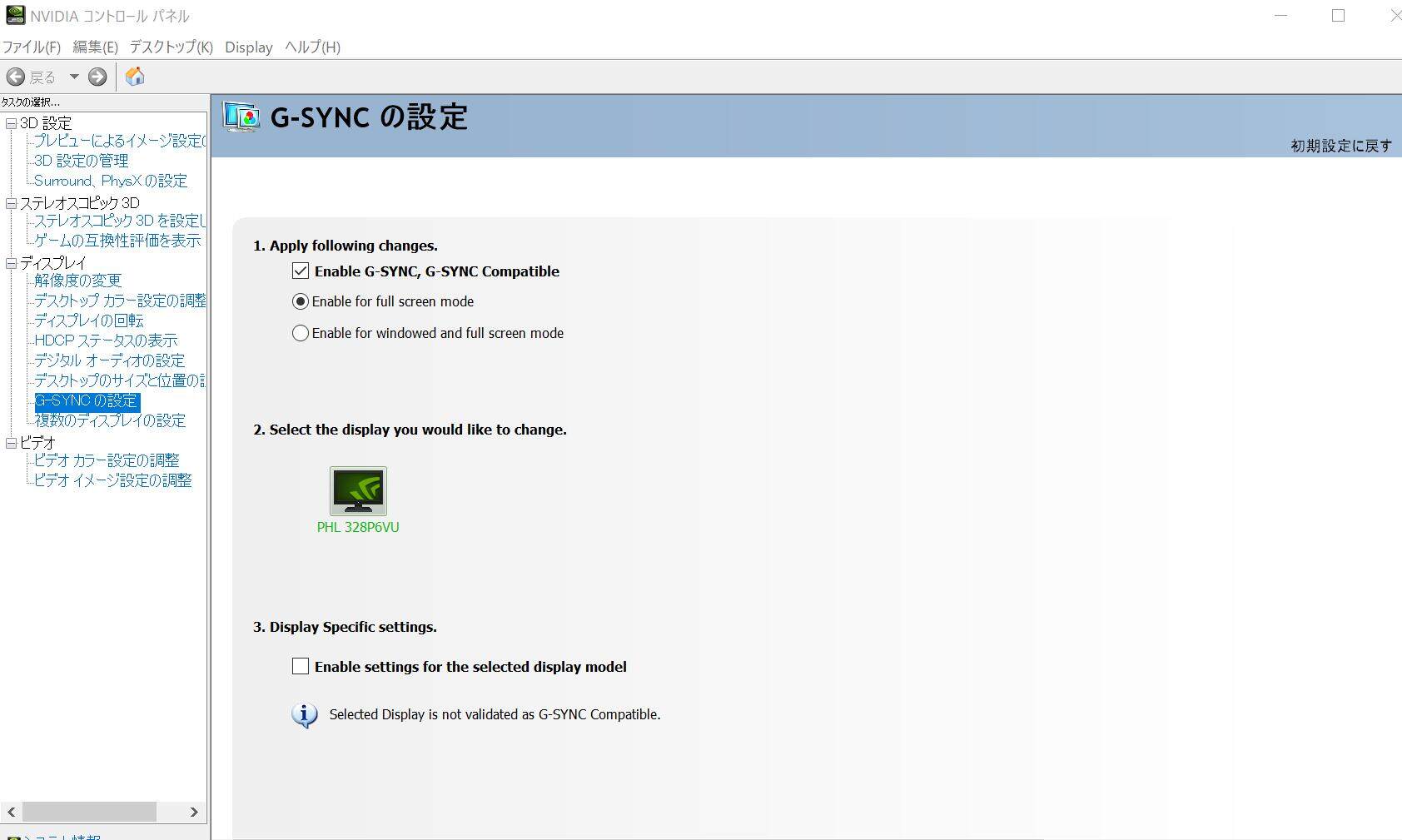Open ビデオ イメージ設定の調整 page
Screen dimensions: 1402x840
pyautogui.click(x=113, y=480)
